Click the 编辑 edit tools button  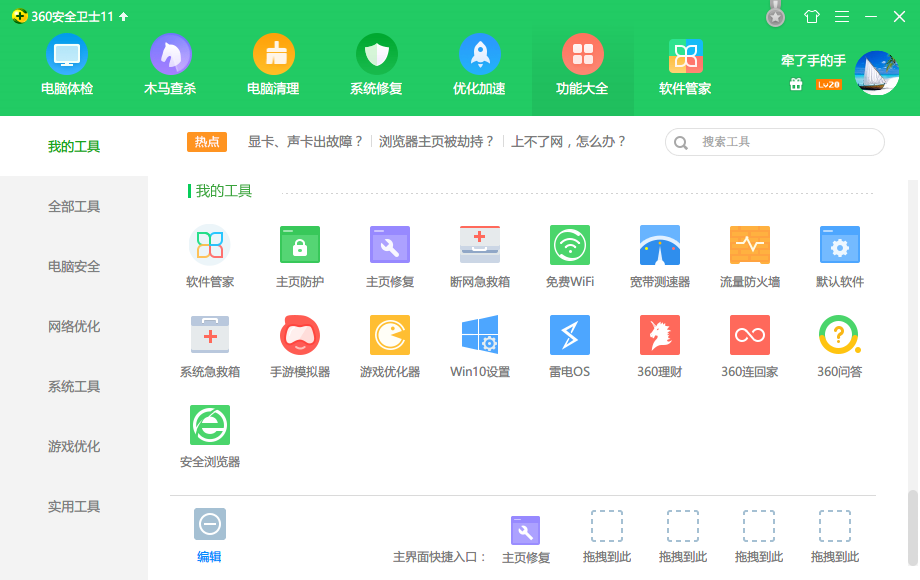click(209, 535)
